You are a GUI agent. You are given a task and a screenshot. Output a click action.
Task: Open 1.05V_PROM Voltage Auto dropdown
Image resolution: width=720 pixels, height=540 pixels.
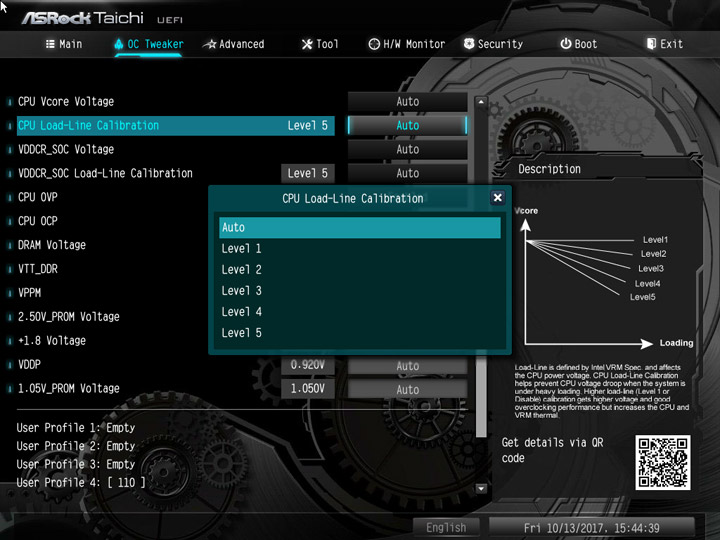pos(407,390)
